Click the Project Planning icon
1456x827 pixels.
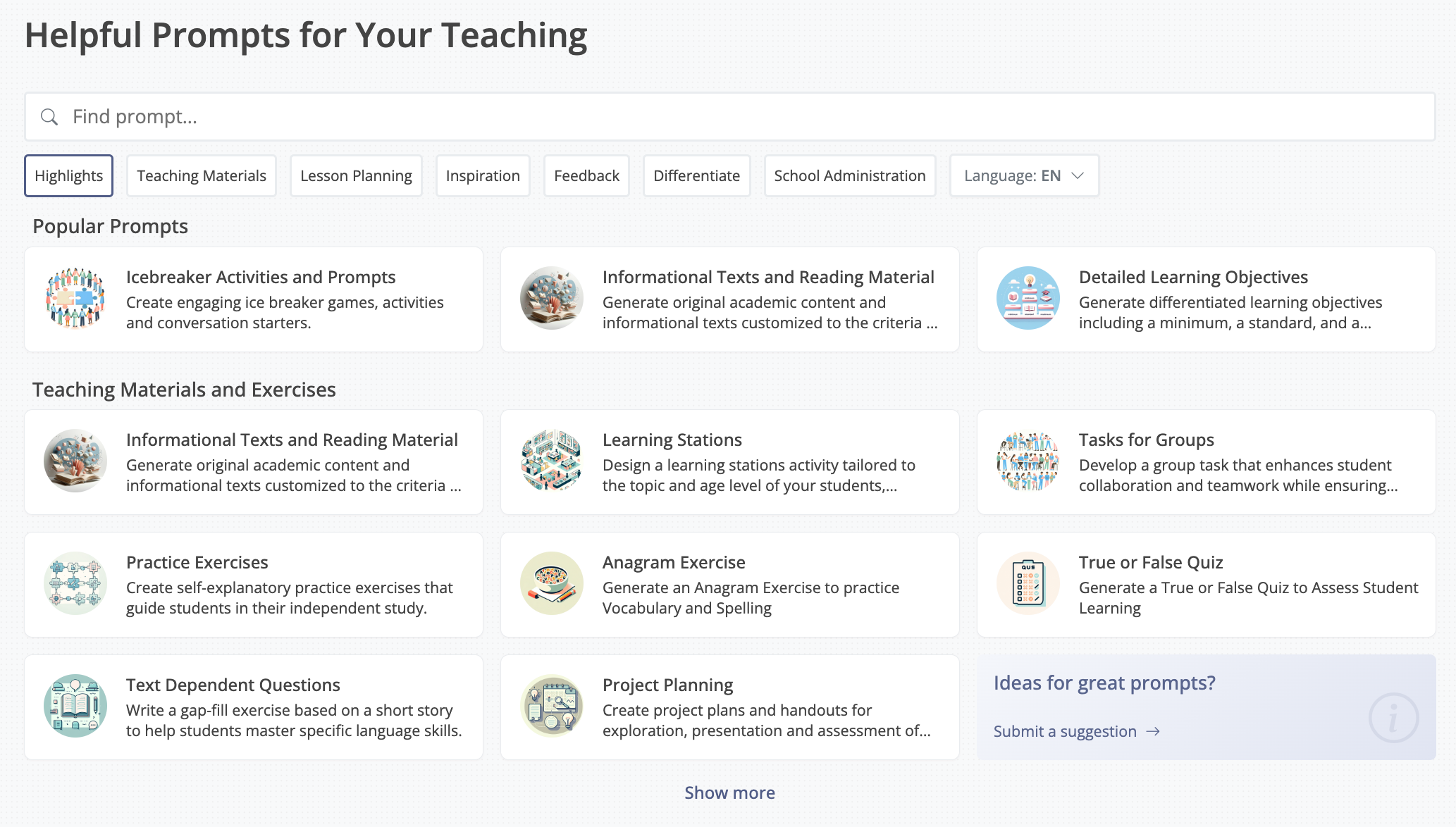click(x=552, y=706)
